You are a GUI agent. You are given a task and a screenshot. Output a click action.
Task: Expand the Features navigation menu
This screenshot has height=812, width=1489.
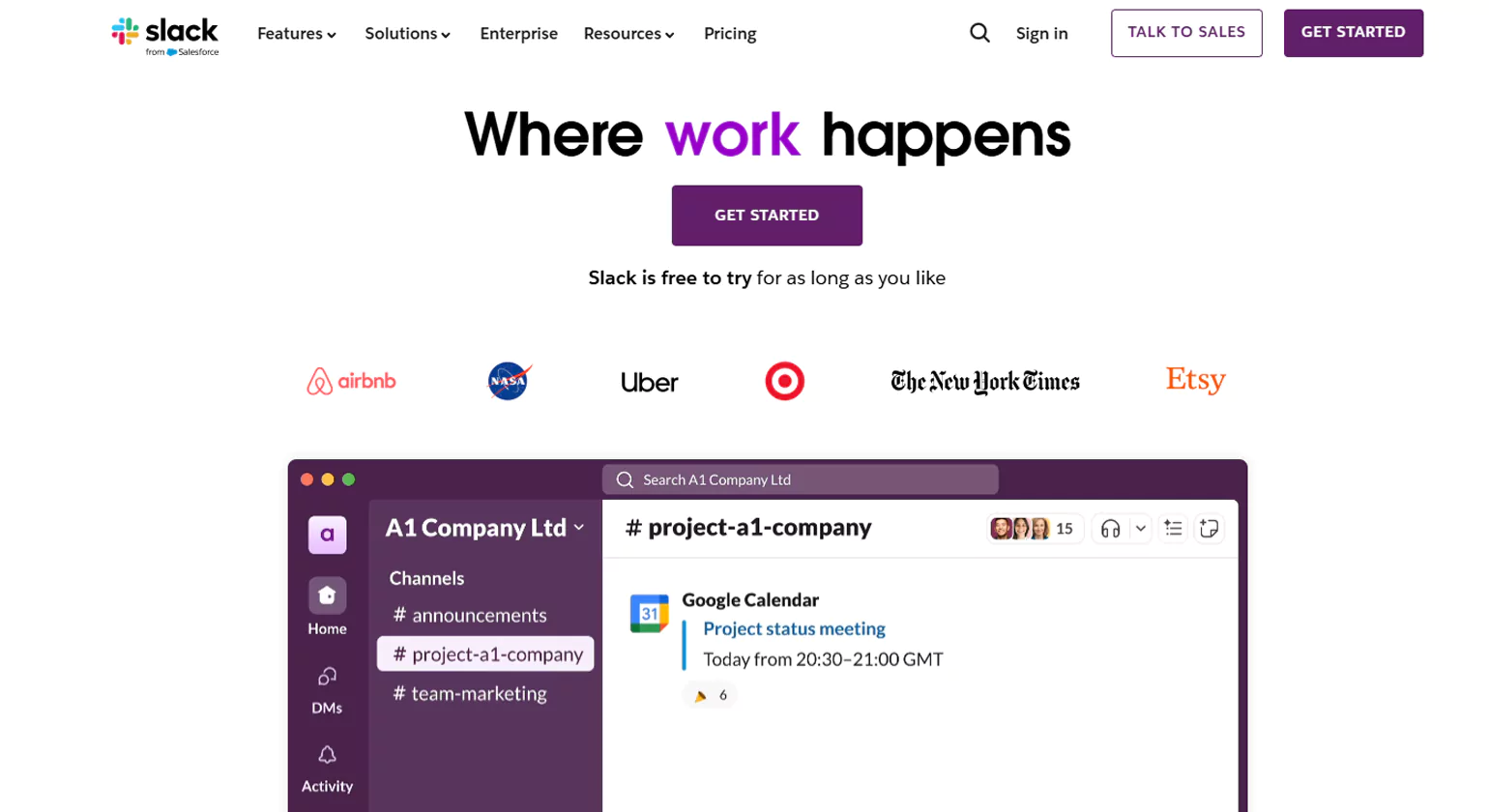296,33
